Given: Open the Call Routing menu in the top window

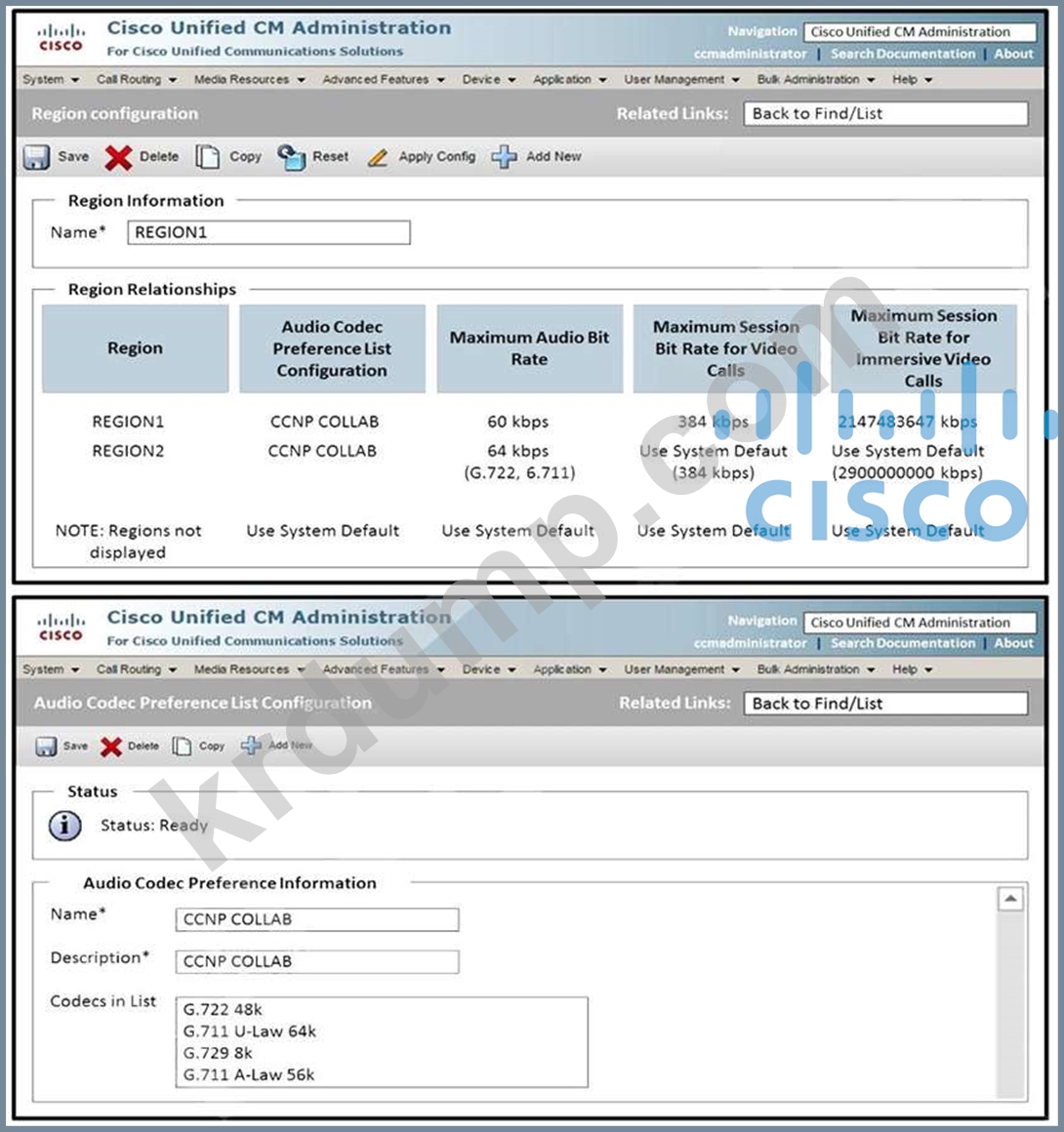Looking at the screenshot, I should pyautogui.click(x=136, y=80).
